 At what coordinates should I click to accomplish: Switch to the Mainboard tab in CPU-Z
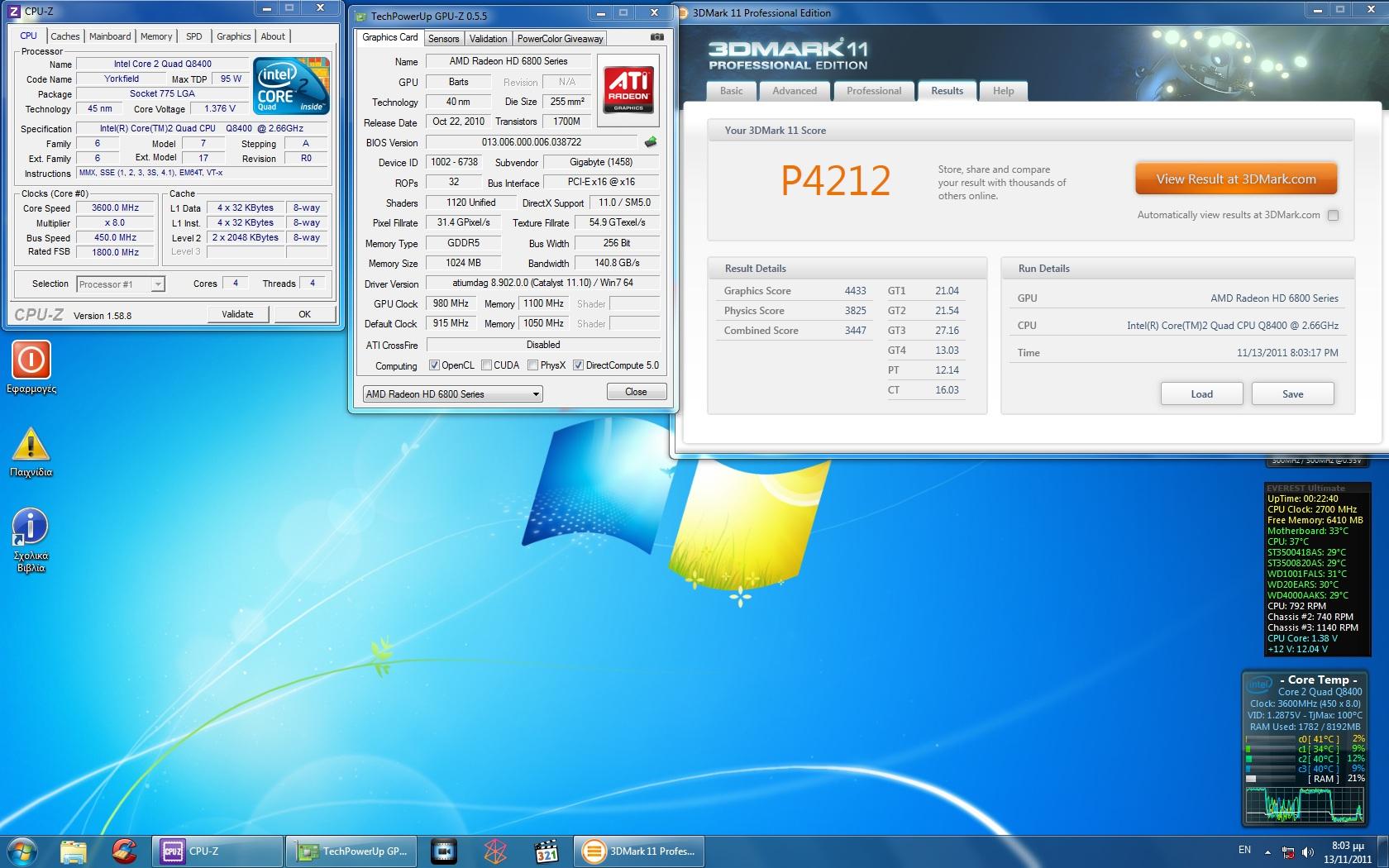[110, 36]
